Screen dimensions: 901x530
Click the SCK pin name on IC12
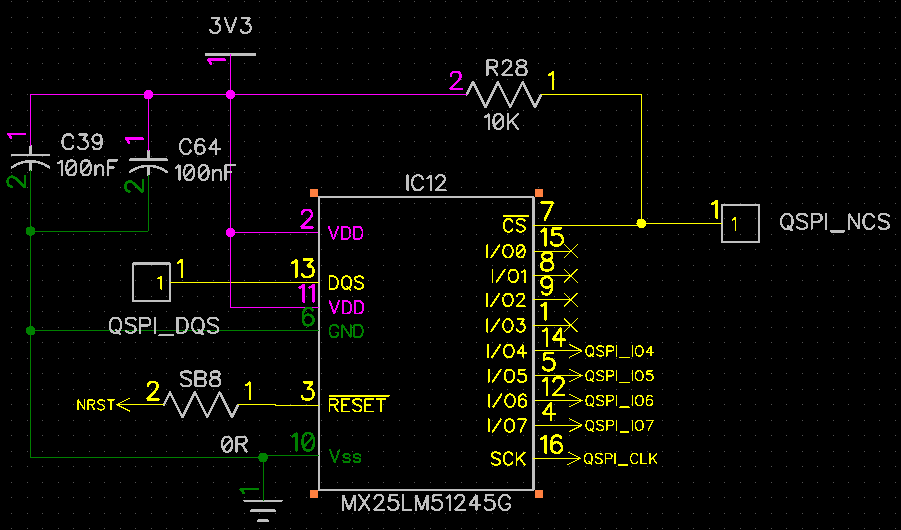(508, 459)
